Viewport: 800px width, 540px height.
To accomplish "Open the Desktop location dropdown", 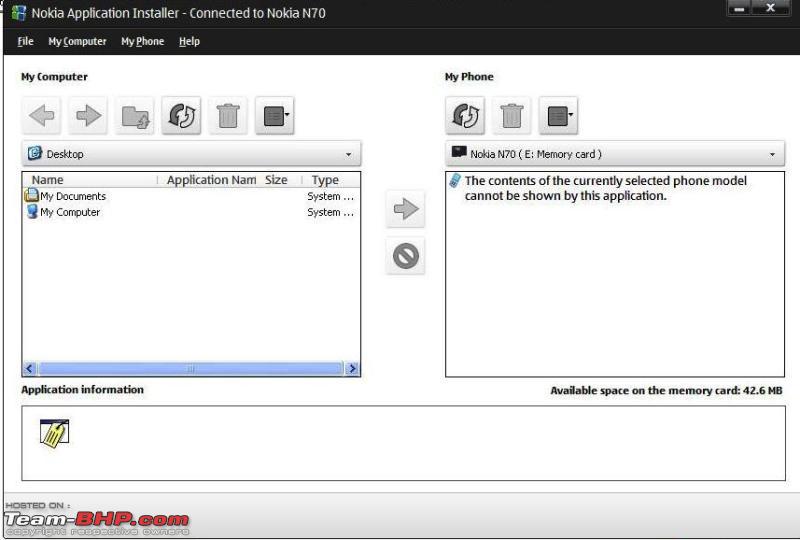I will click(191, 154).
